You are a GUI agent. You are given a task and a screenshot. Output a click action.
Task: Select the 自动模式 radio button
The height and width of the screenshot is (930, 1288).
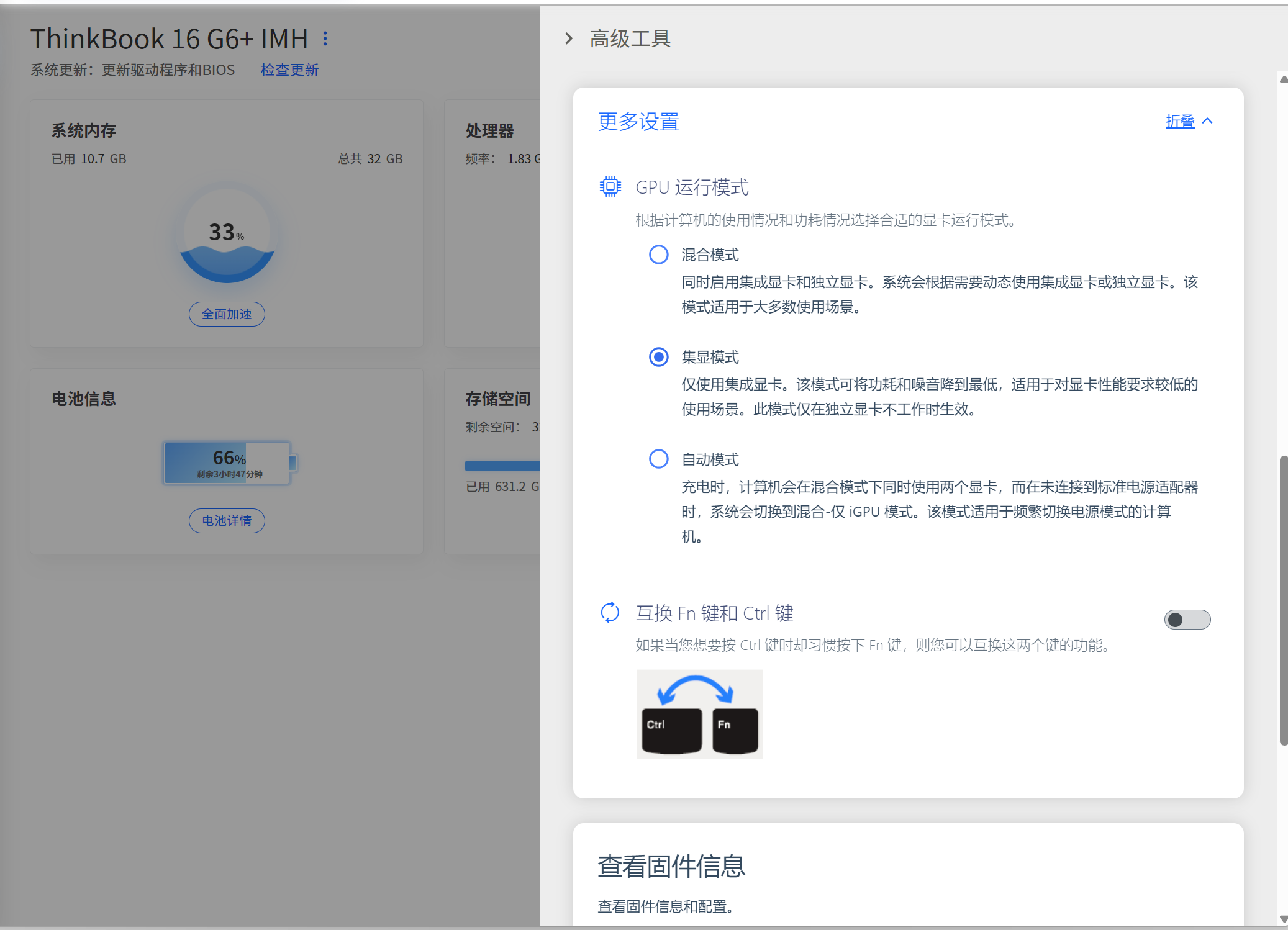(x=658, y=459)
